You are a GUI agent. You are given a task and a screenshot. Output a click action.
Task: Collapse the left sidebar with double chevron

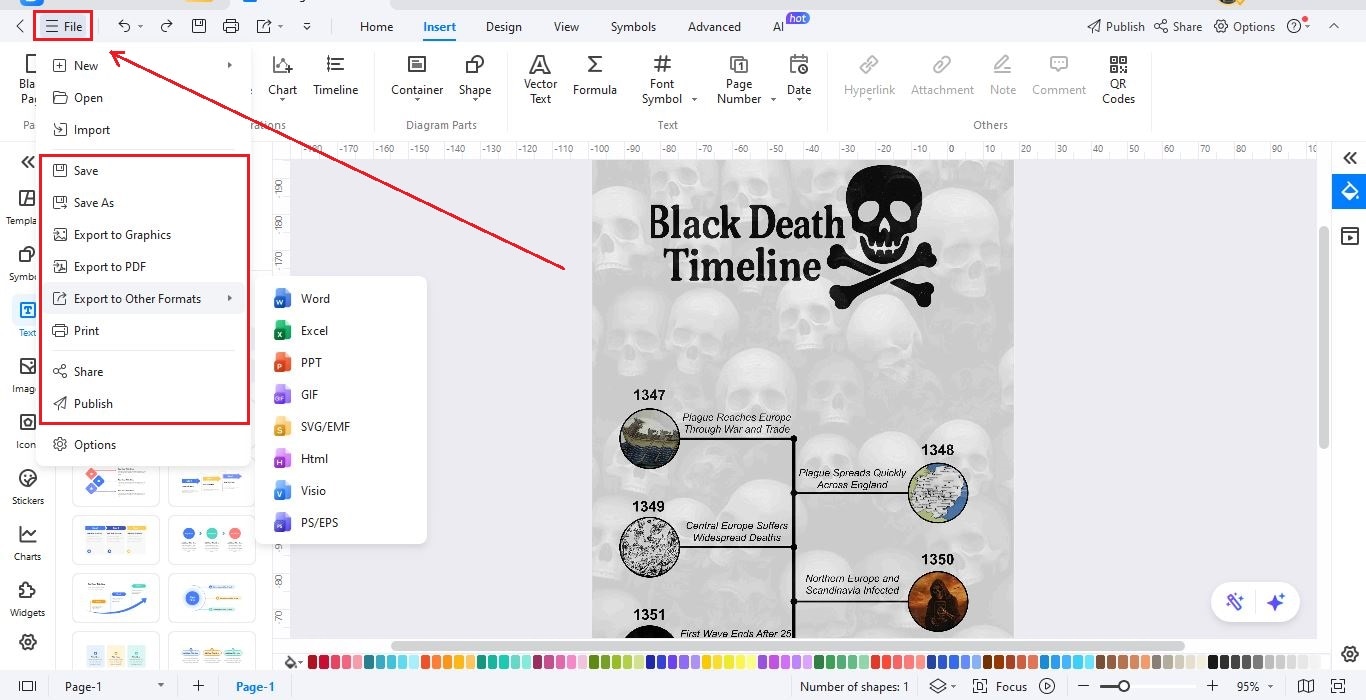pyautogui.click(x=28, y=162)
